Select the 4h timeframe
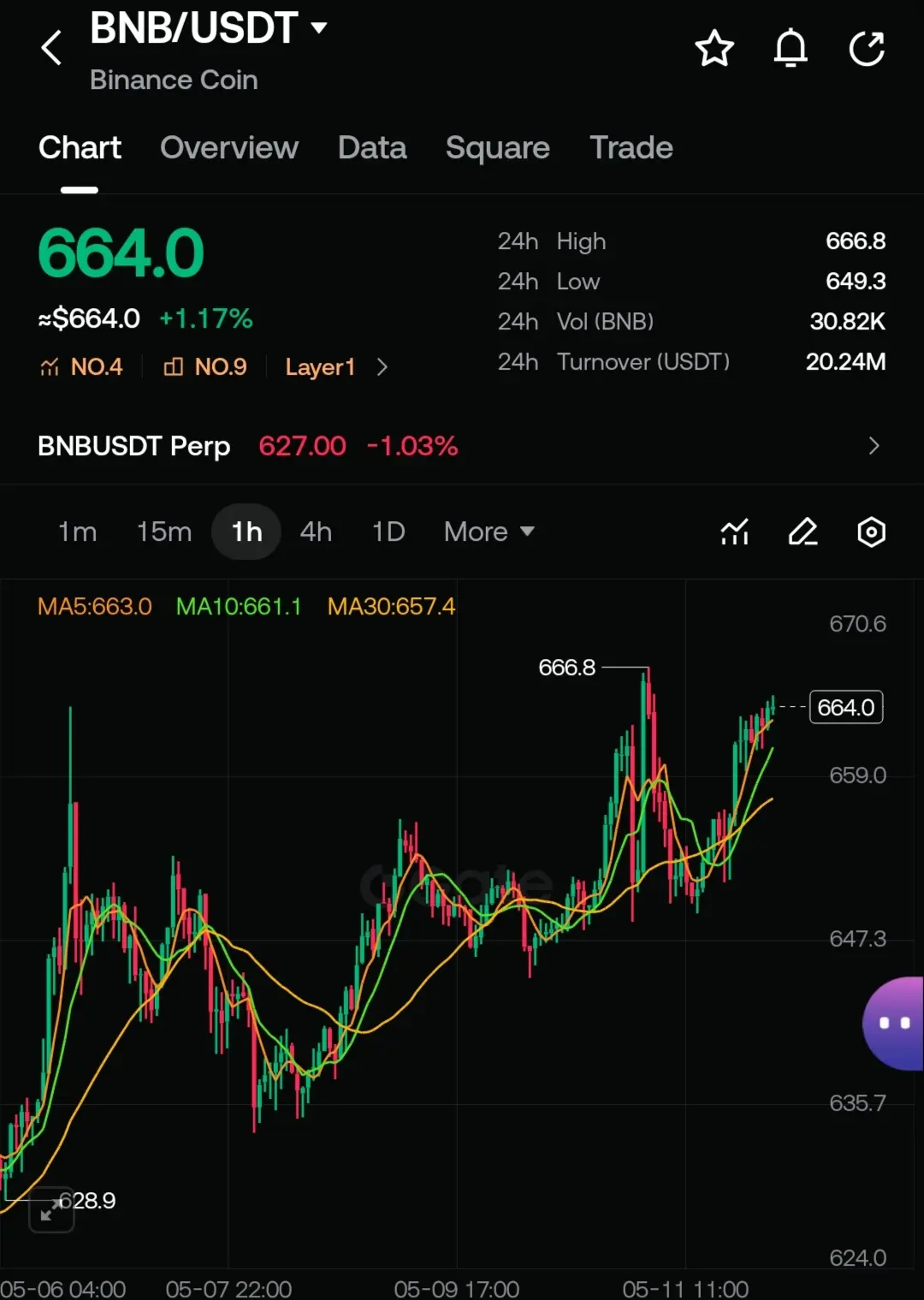The image size is (924, 1300). pyautogui.click(x=316, y=531)
